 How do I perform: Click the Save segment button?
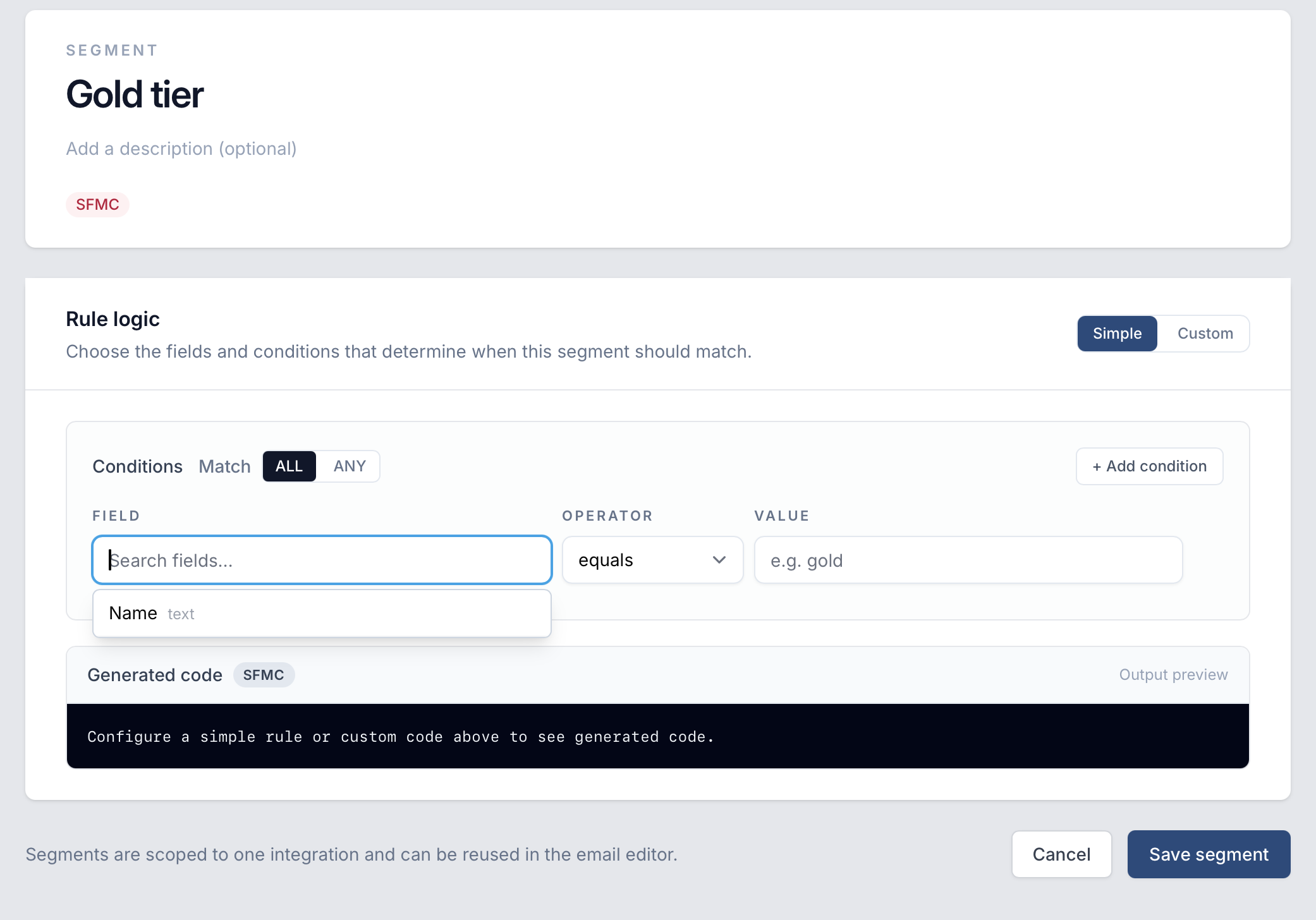point(1208,854)
